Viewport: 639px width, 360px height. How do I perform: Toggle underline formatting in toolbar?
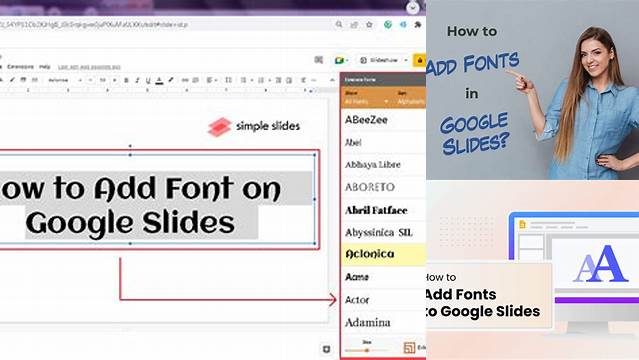[148, 80]
